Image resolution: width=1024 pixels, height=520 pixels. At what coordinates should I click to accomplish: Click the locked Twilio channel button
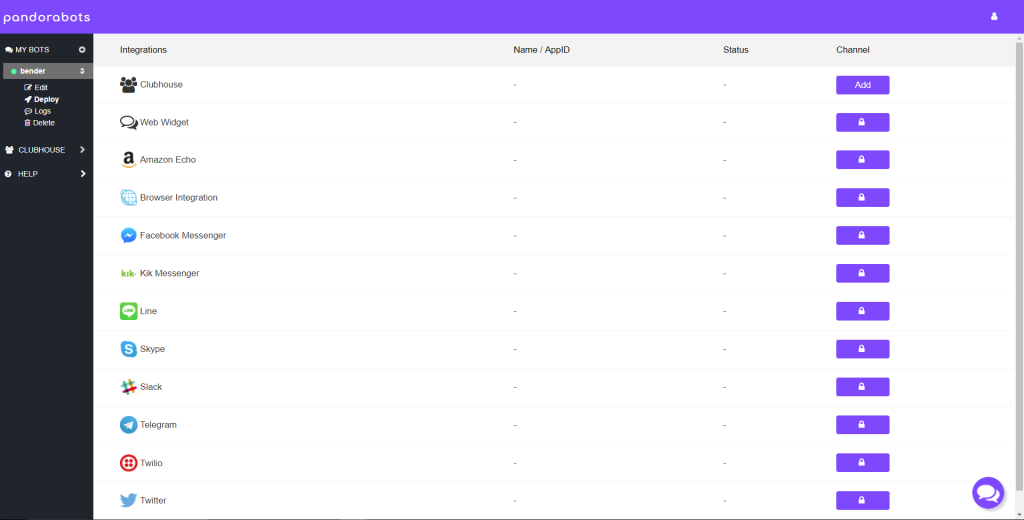click(862, 463)
